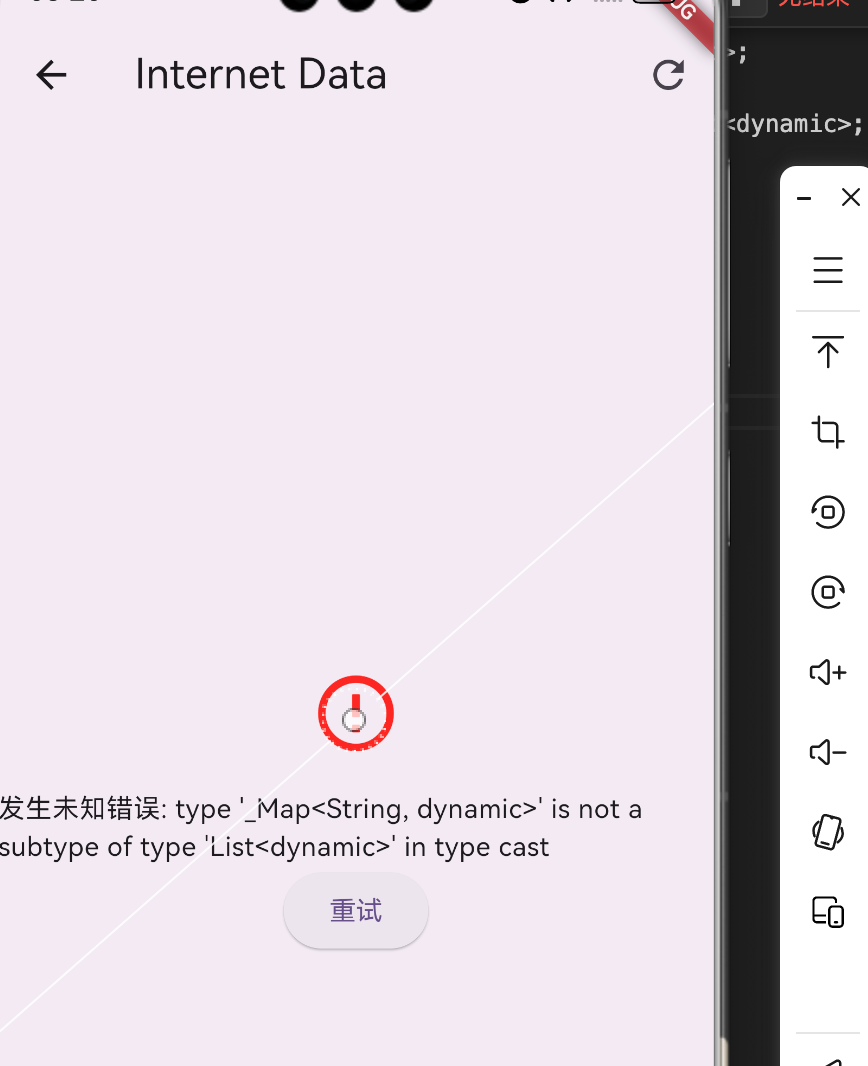Tap the 重试 retry button
This screenshot has height=1066, width=868.
(x=356, y=911)
